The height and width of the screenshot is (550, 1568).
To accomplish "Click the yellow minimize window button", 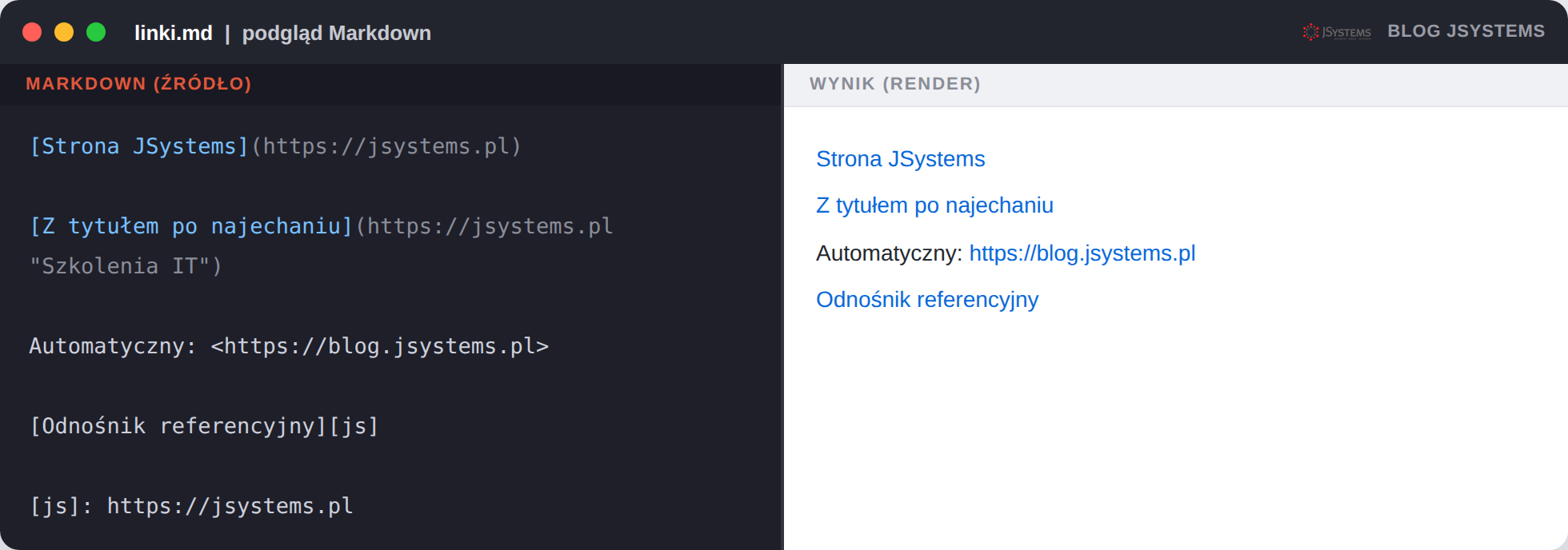I will [64, 32].
